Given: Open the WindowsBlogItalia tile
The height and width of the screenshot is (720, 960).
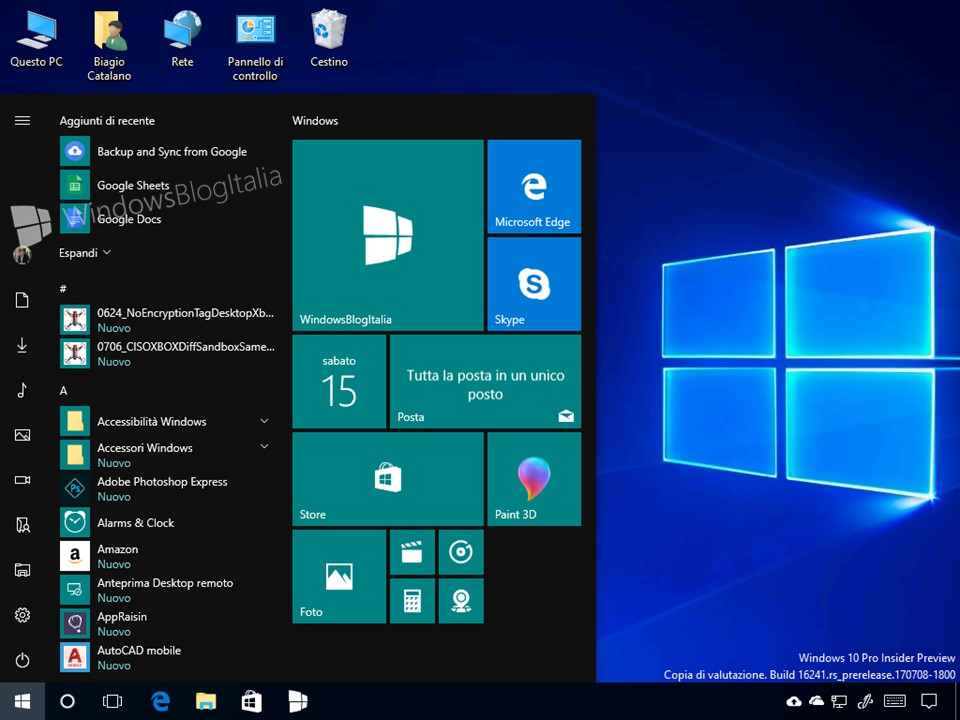Looking at the screenshot, I should point(388,235).
